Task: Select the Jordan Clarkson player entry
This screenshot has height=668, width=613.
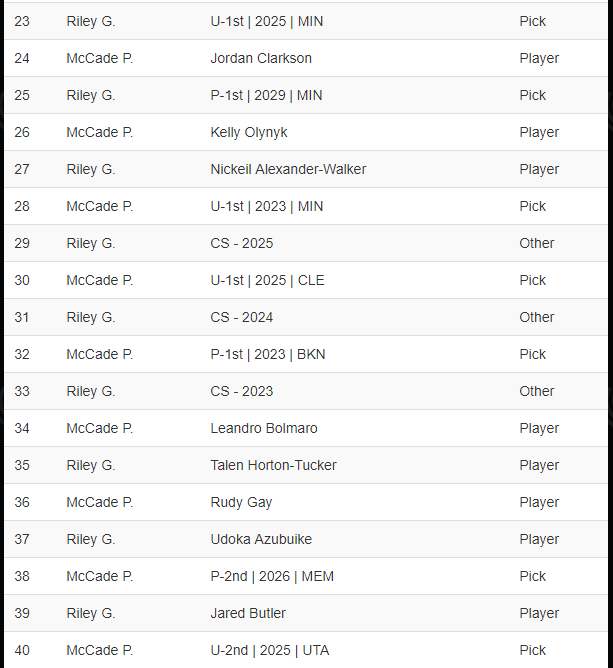Action: pyautogui.click(x=261, y=58)
